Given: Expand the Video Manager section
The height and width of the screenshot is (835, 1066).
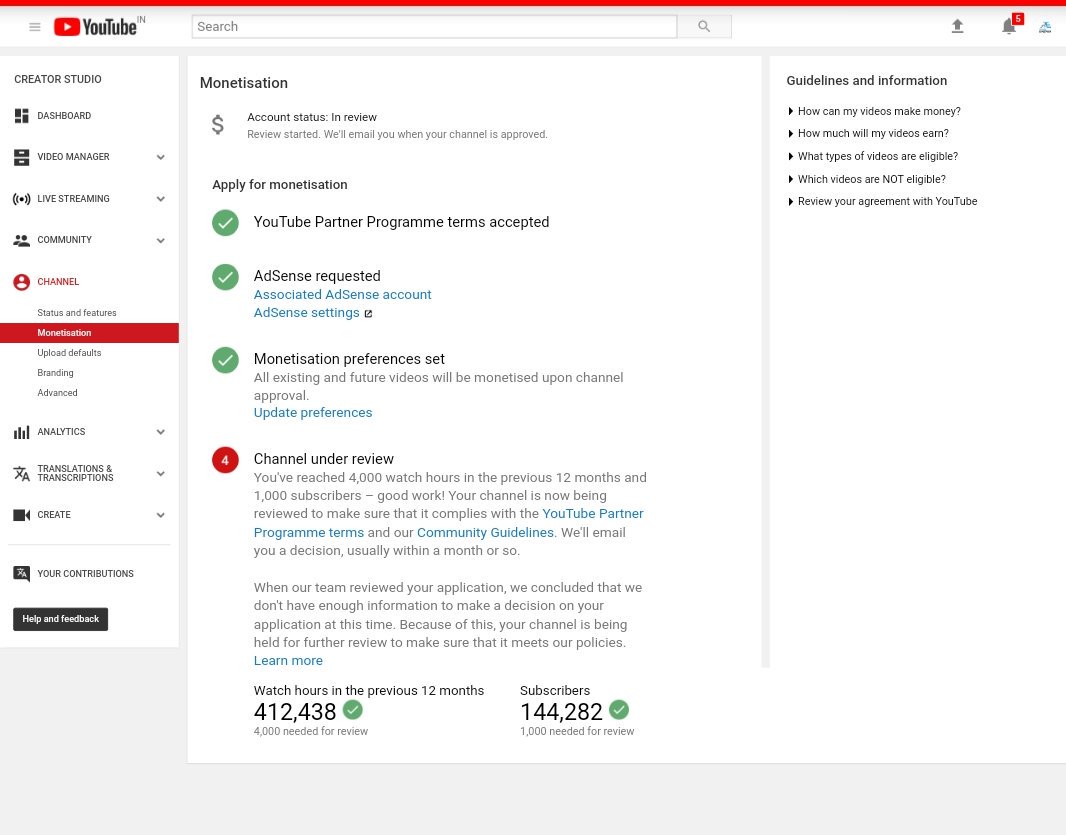Looking at the screenshot, I should pyautogui.click(x=161, y=157).
